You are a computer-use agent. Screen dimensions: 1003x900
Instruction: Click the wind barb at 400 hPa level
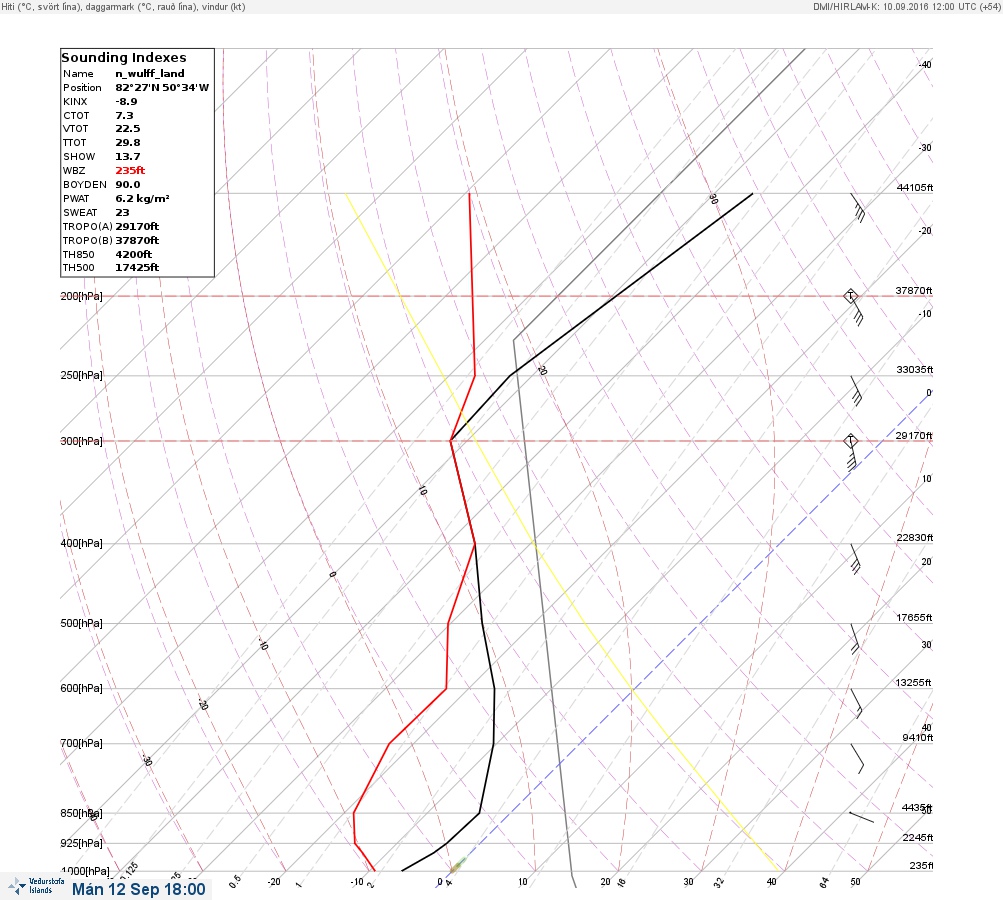(855, 559)
